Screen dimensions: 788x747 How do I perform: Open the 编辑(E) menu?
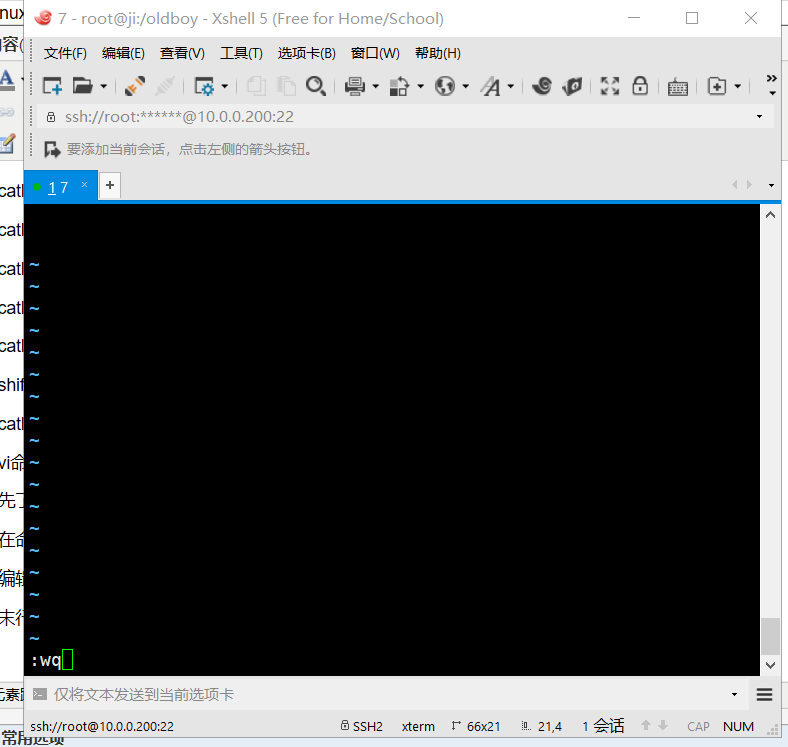123,53
